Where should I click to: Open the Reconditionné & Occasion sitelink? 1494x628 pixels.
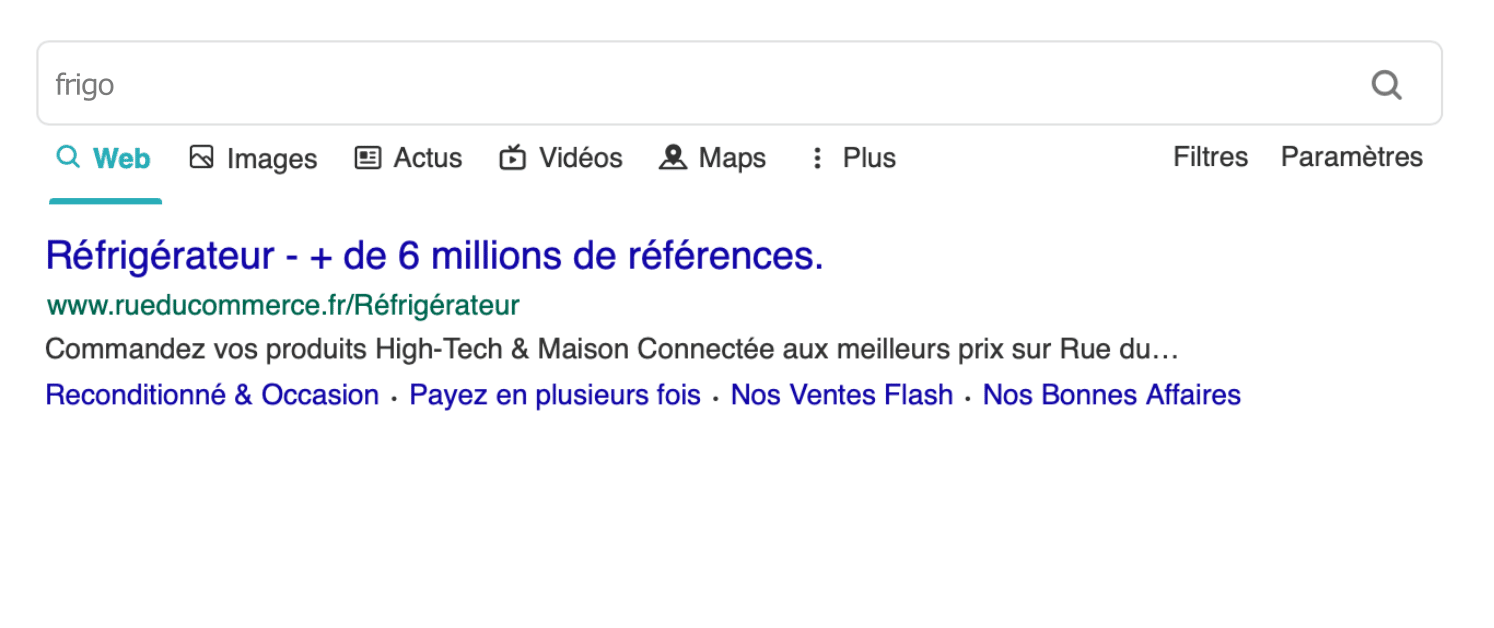pos(212,395)
